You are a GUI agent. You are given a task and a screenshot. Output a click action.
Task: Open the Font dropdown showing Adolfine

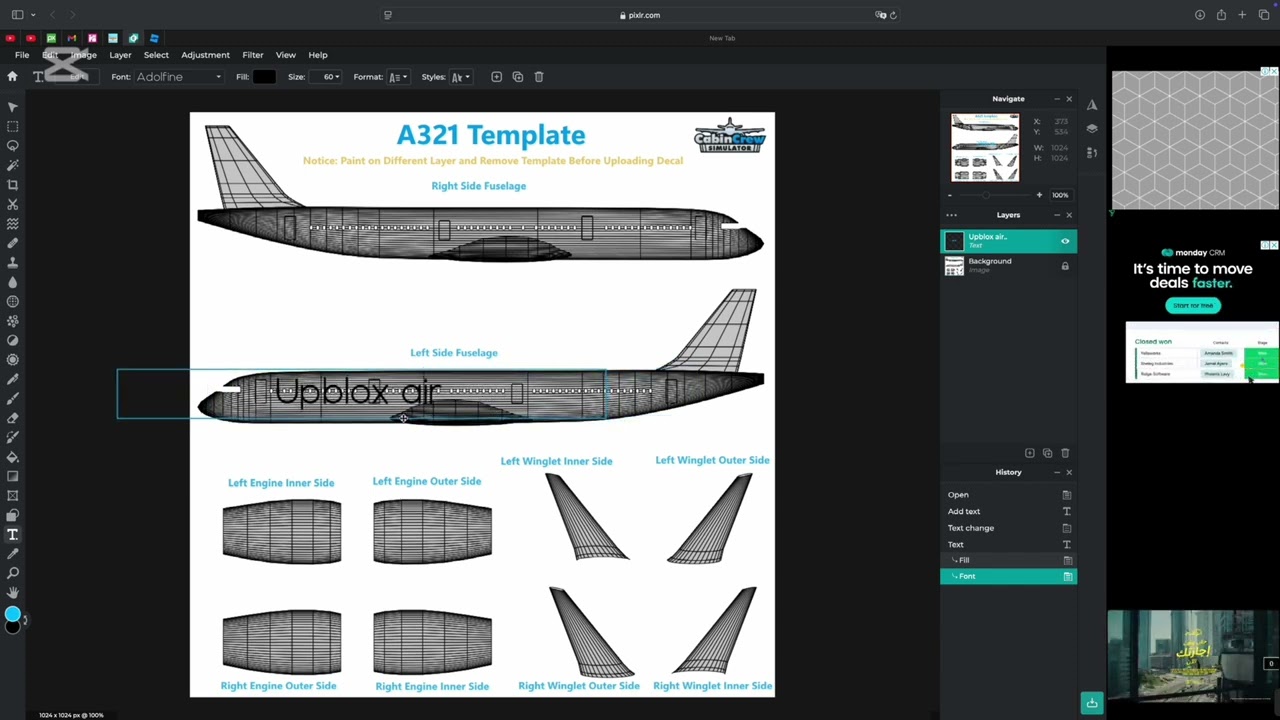[x=179, y=77]
